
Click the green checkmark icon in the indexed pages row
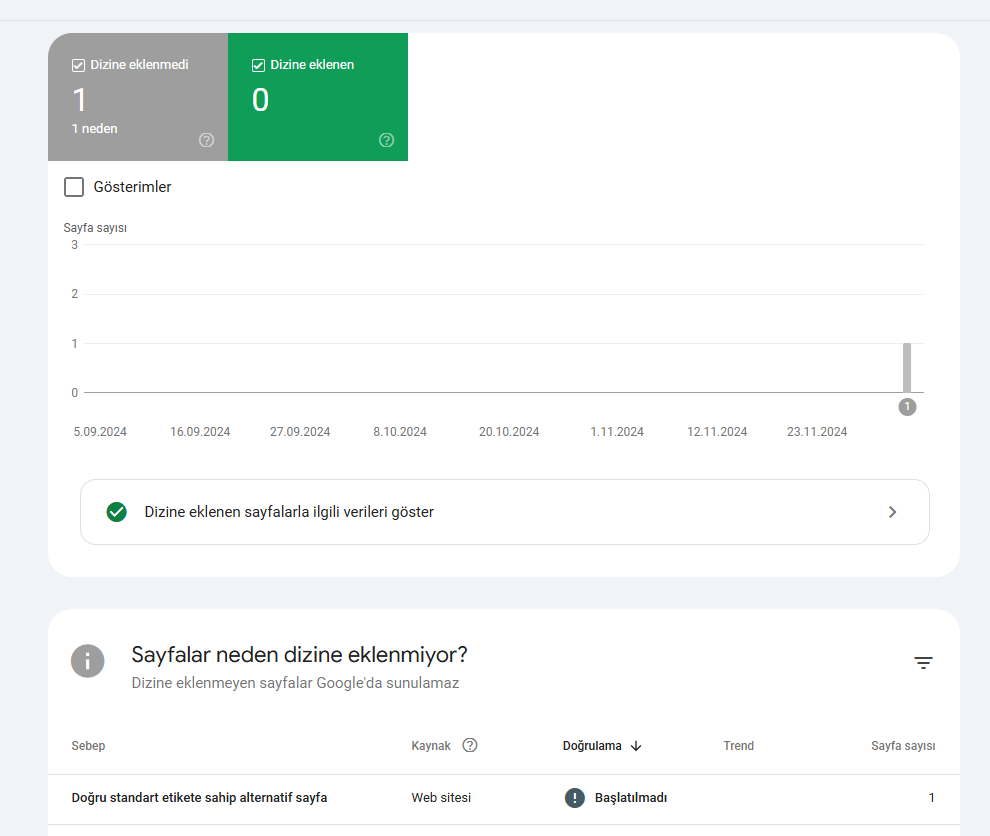point(117,512)
